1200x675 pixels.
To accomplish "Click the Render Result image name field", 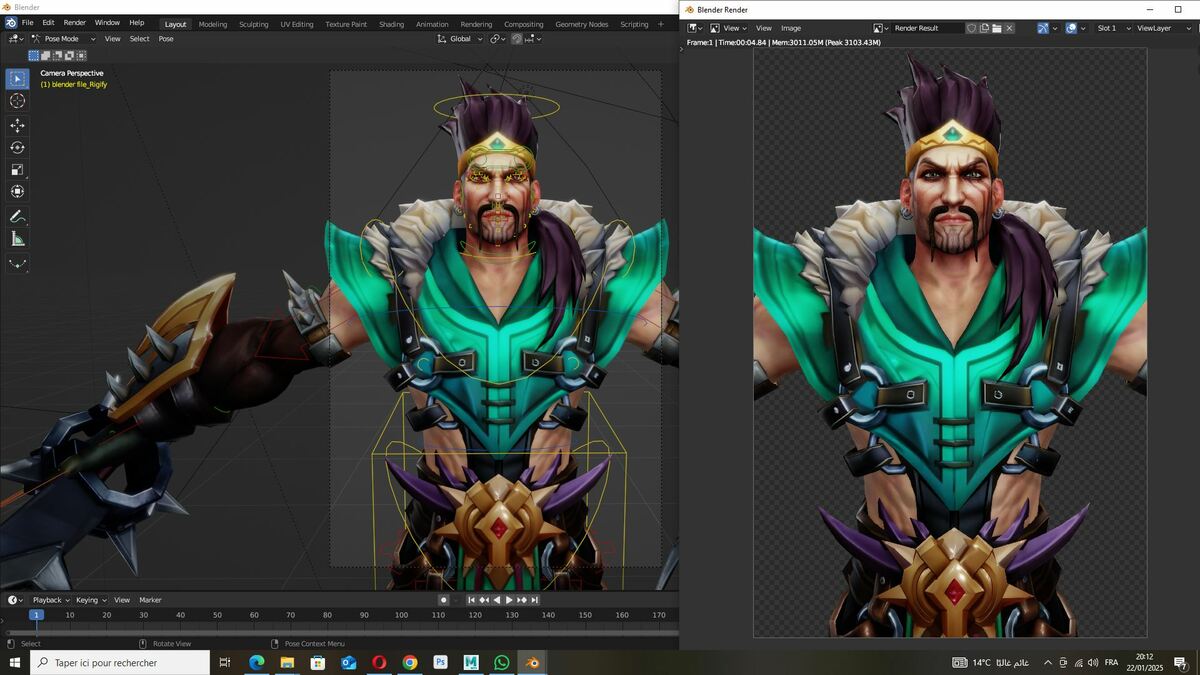I will [927, 28].
